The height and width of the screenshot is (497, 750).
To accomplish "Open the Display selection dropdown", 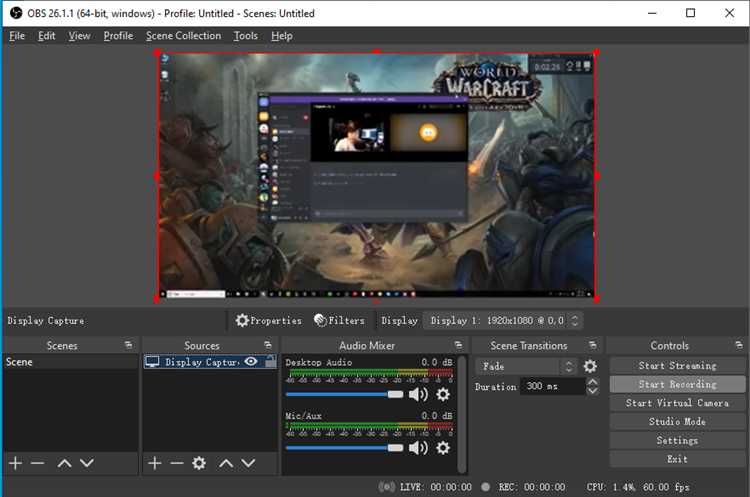I will [504, 320].
